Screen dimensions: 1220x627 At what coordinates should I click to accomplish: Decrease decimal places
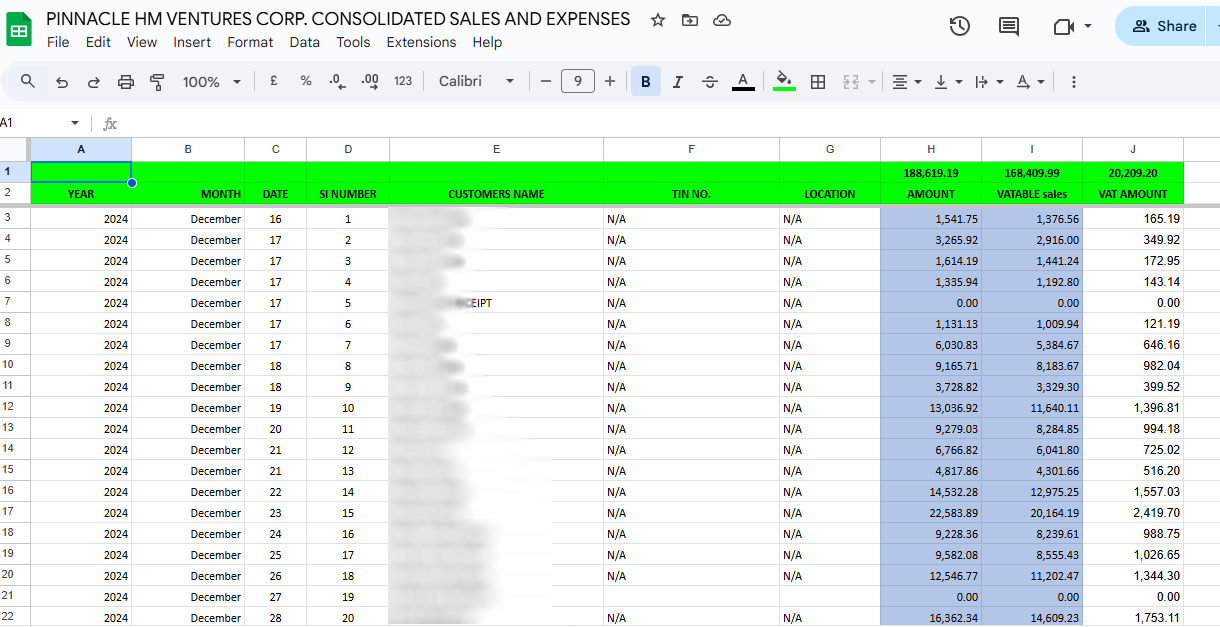(337, 82)
